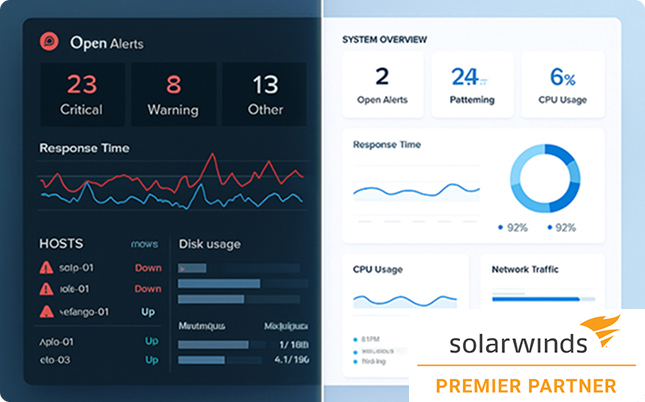Click the Network Traffic progress bar
Screen dimensions: 645x402
pyautogui.click(x=543, y=299)
